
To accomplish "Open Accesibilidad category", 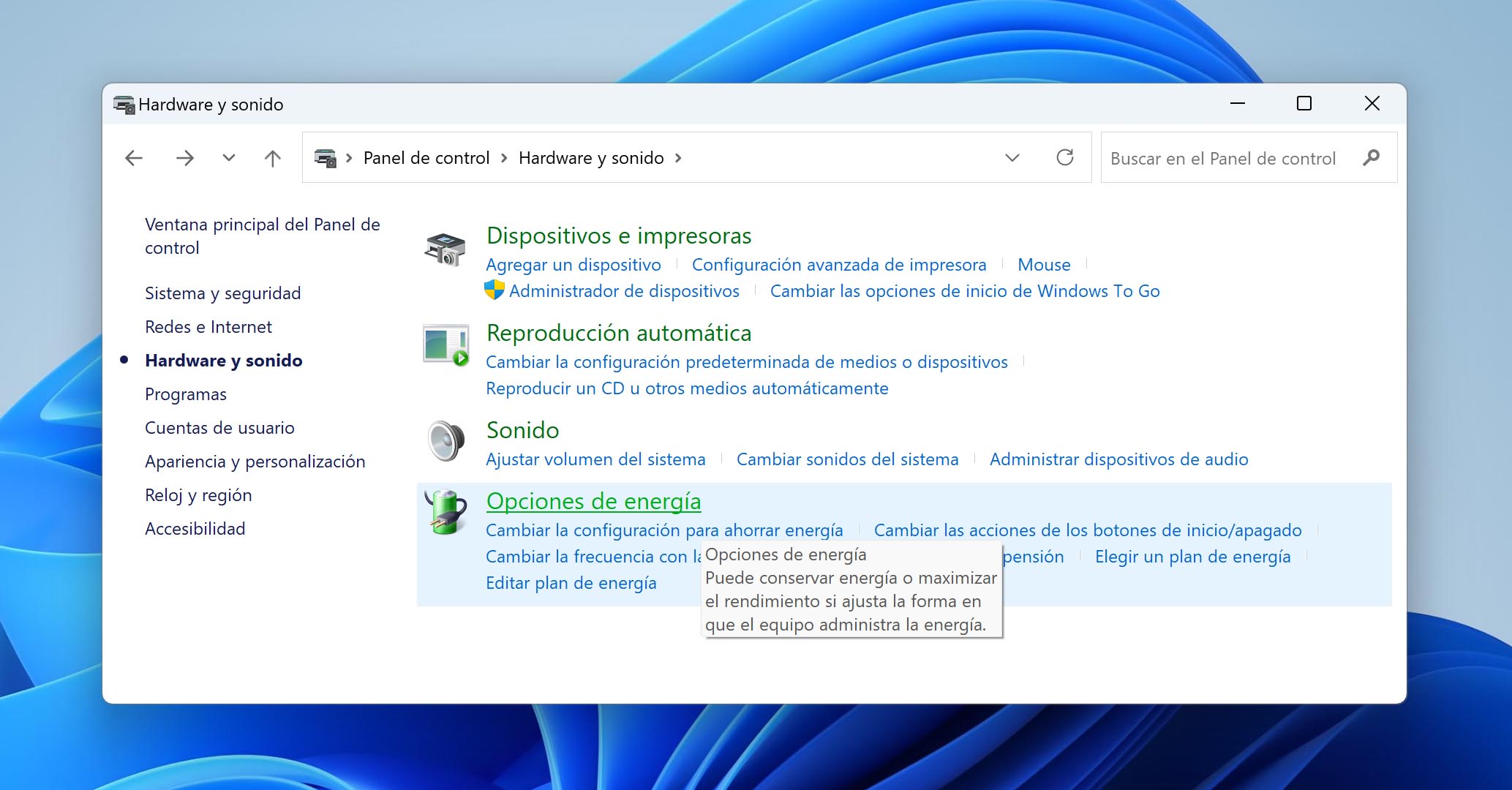I will pyautogui.click(x=195, y=529).
